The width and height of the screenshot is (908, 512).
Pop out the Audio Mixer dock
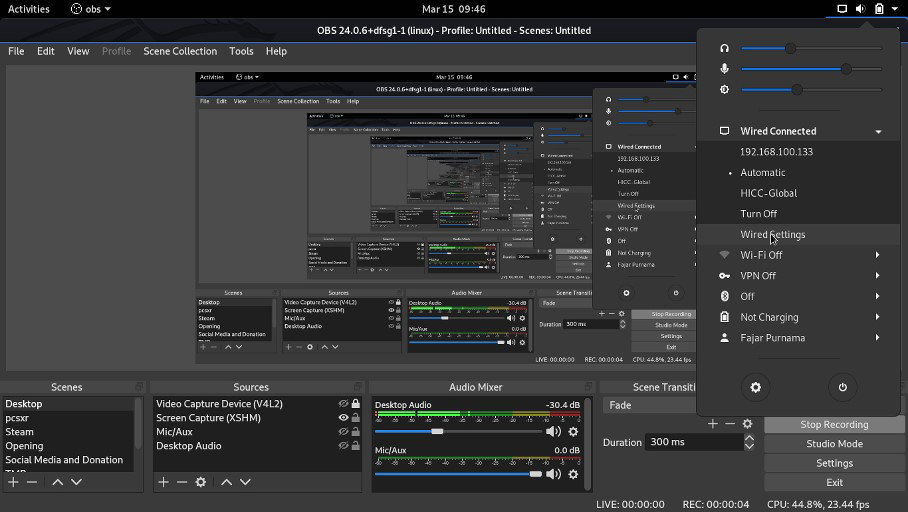click(x=588, y=387)
